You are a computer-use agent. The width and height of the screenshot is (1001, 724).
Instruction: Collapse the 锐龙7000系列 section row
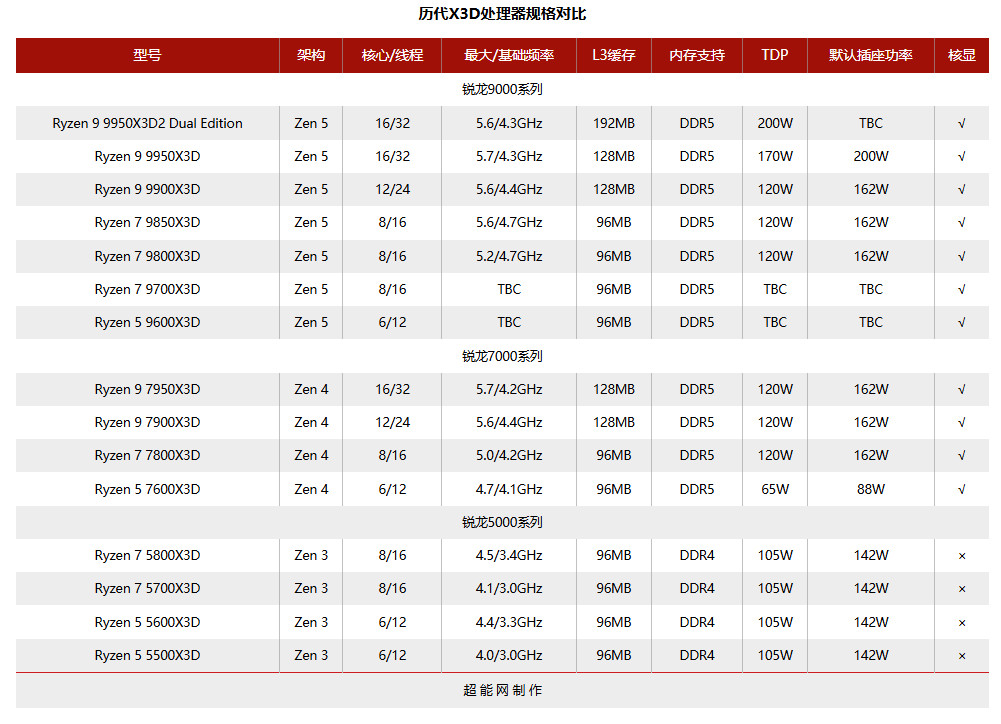coord(500,355)
